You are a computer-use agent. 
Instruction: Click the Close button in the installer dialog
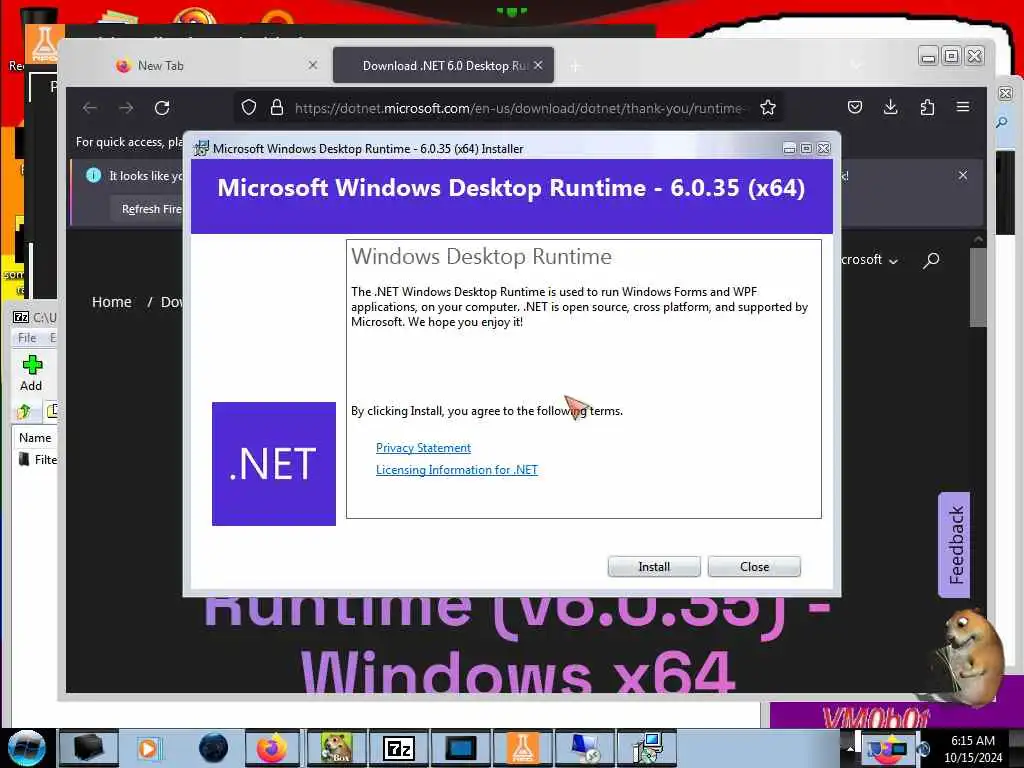[x=754, y=566]
